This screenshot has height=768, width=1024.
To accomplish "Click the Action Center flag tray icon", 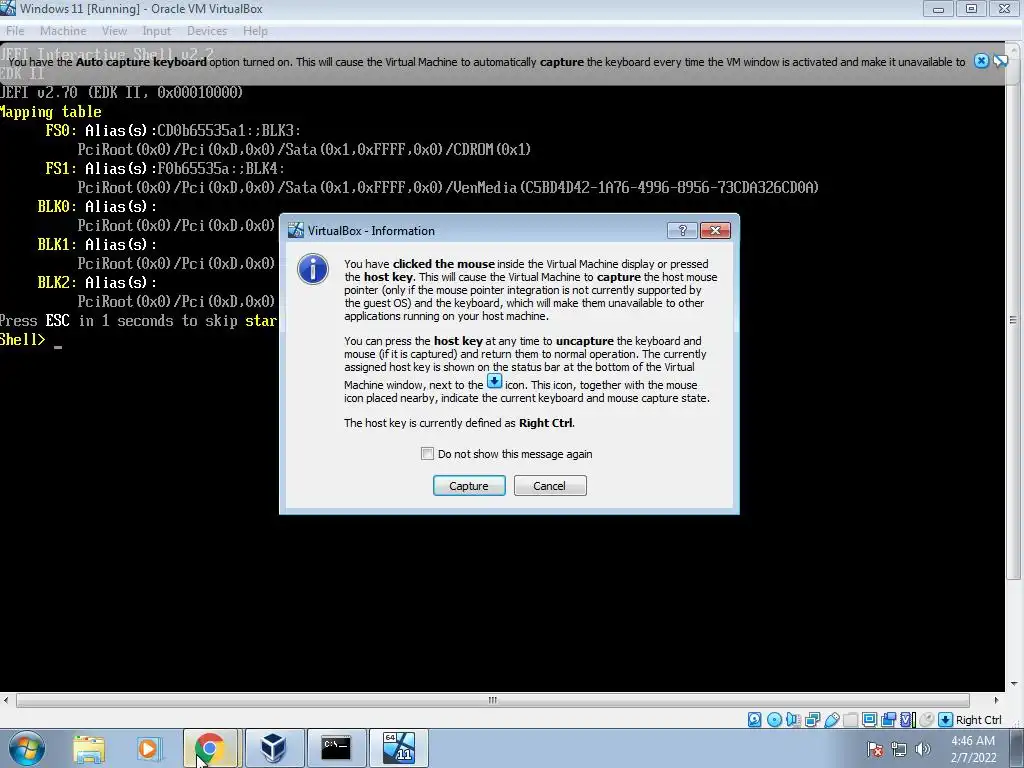I will click(x=875, y=749).
